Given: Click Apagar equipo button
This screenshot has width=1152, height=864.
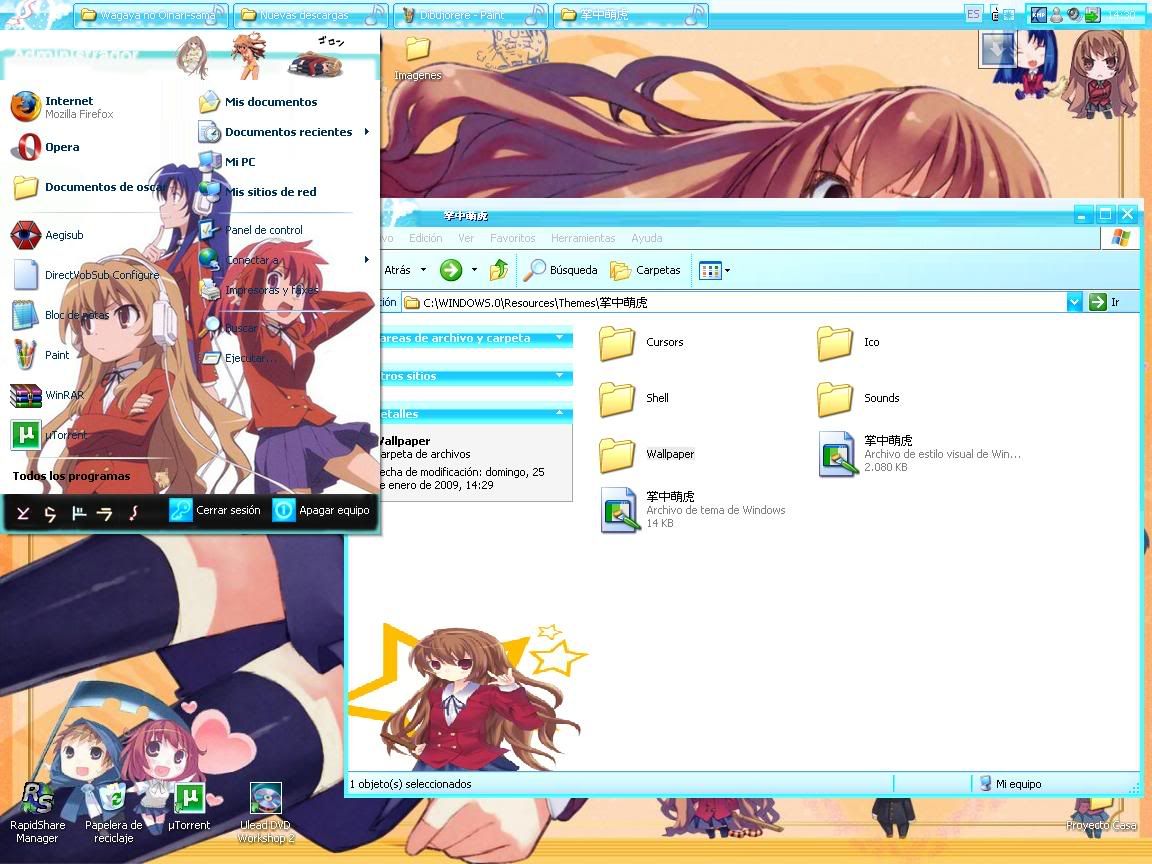Looking at the screenshot, I should point(321,510).
